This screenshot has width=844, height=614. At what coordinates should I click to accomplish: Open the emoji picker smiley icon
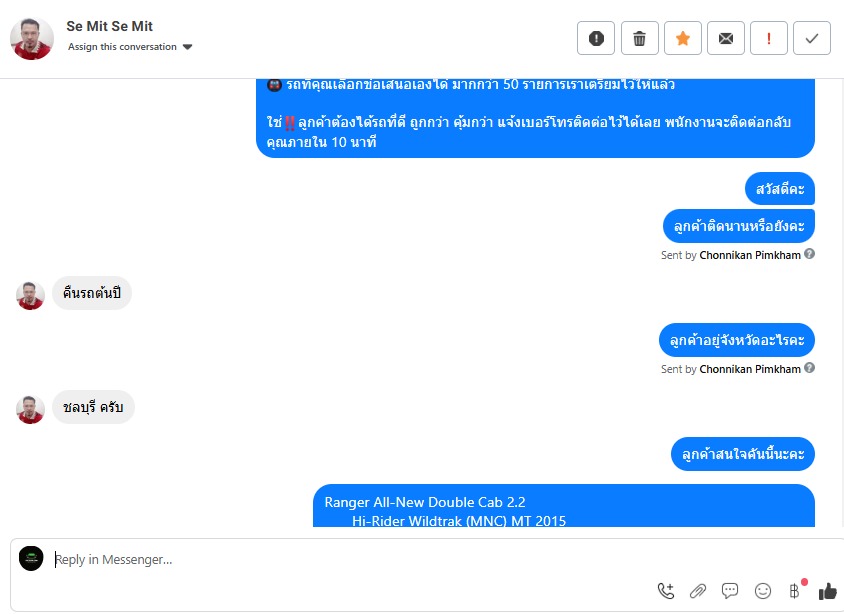763,591
